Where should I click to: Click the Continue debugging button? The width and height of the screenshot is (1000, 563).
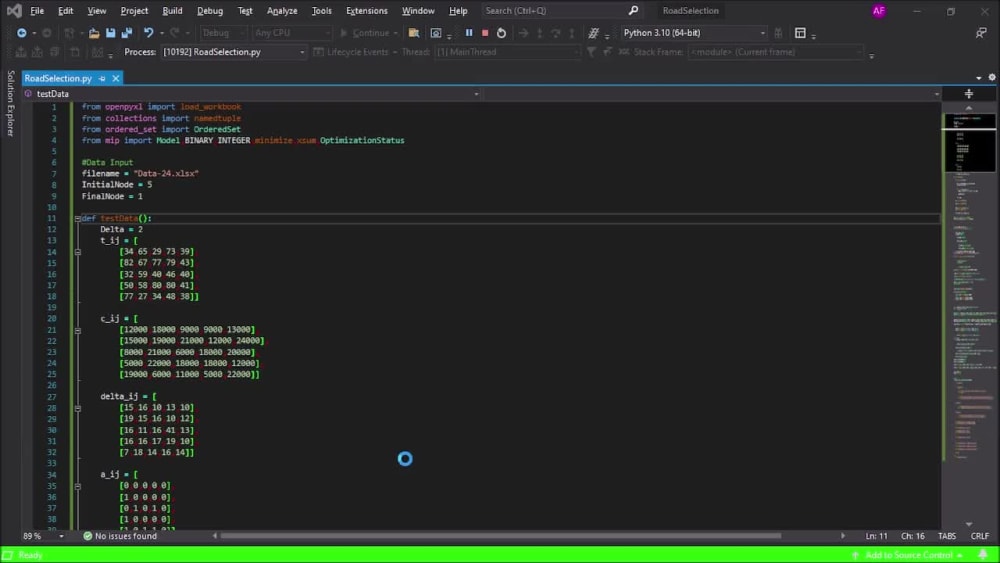tap(368, 33)
